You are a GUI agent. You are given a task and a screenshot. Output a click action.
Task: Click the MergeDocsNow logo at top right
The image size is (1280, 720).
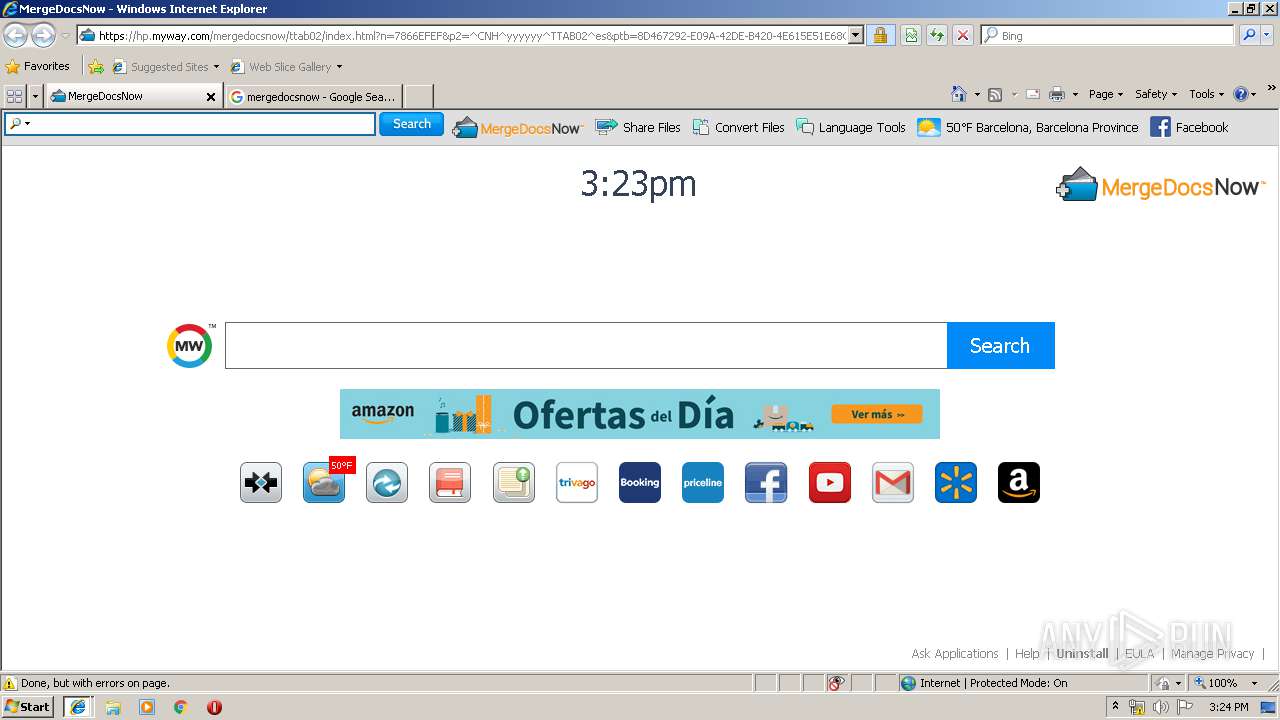(1161, 185)
